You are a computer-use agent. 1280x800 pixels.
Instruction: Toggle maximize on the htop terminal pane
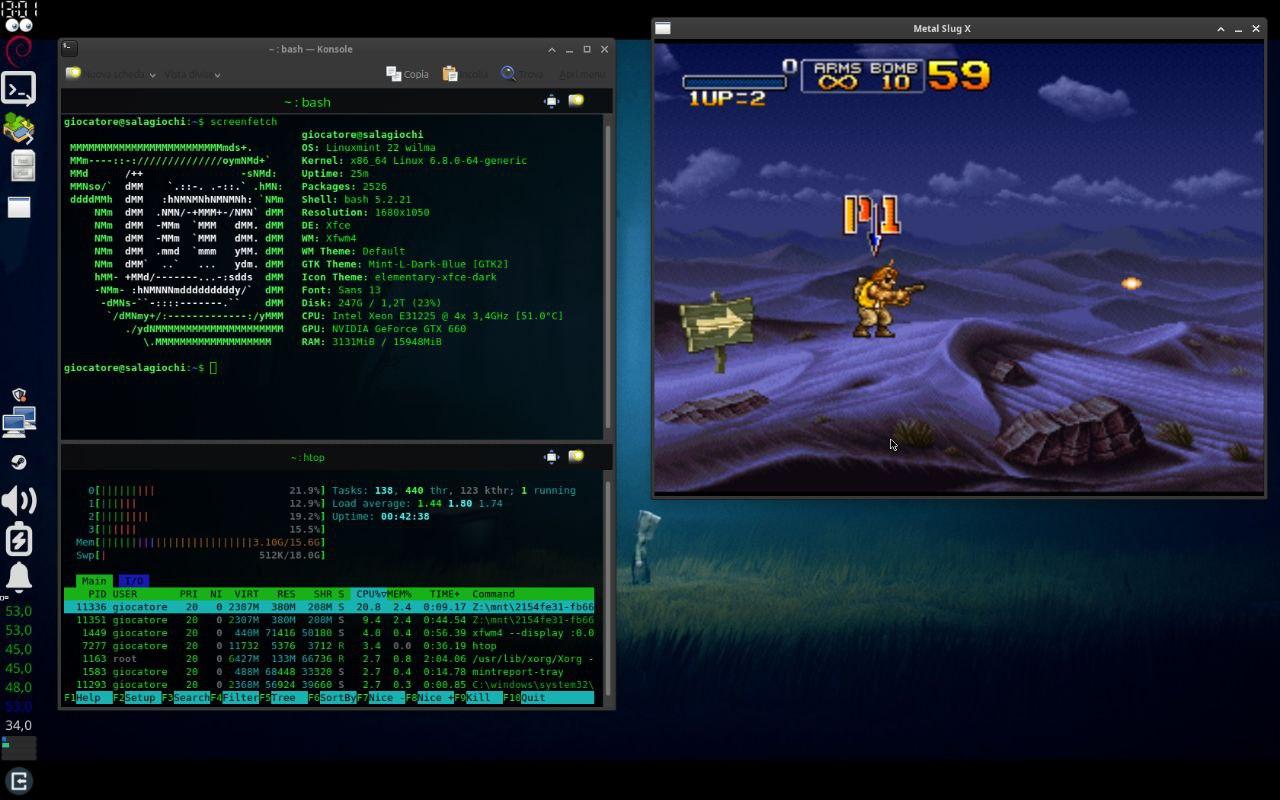coord(551,457)
